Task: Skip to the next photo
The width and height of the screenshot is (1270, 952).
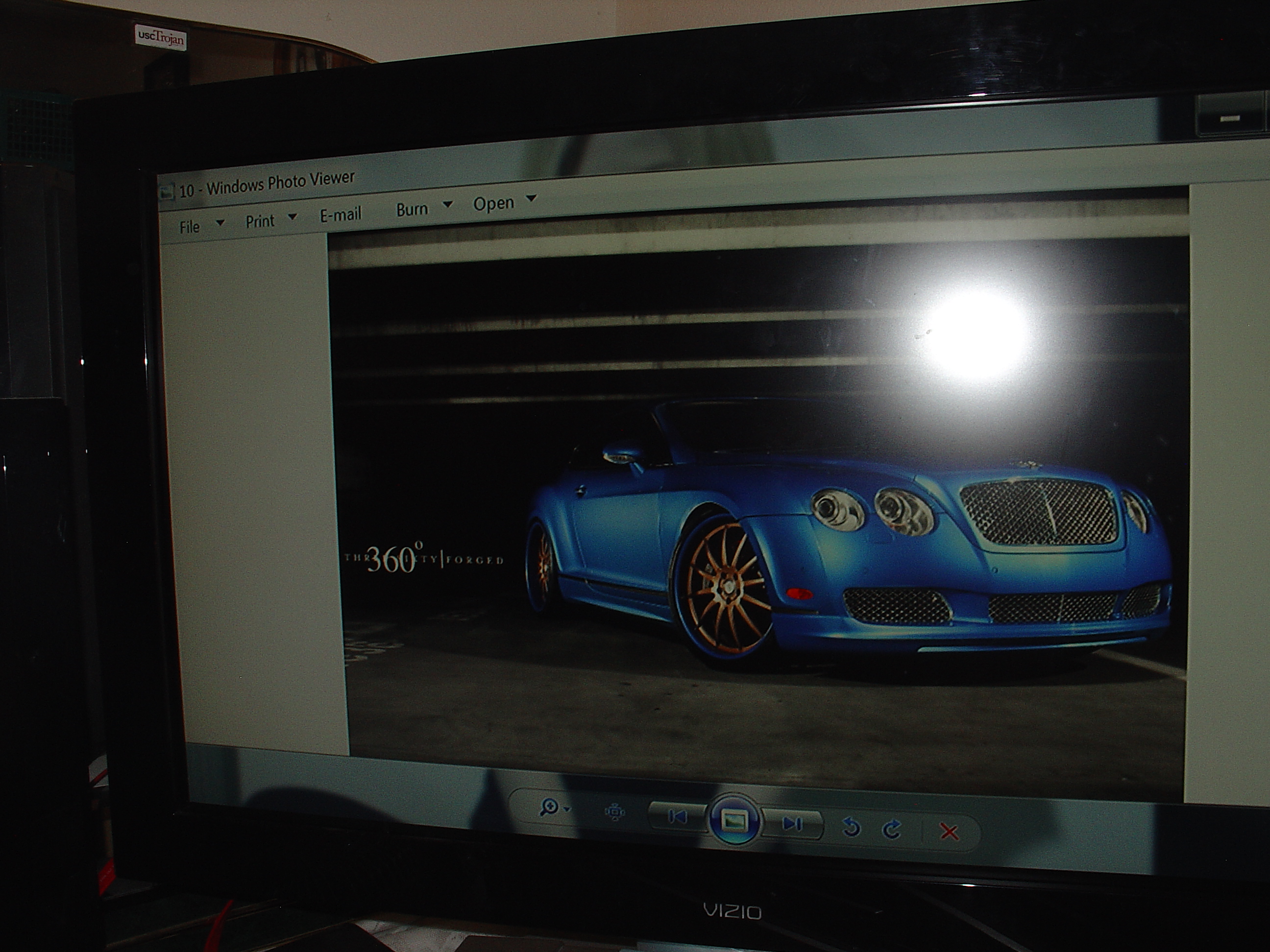Action: click(x=792, y=825)
